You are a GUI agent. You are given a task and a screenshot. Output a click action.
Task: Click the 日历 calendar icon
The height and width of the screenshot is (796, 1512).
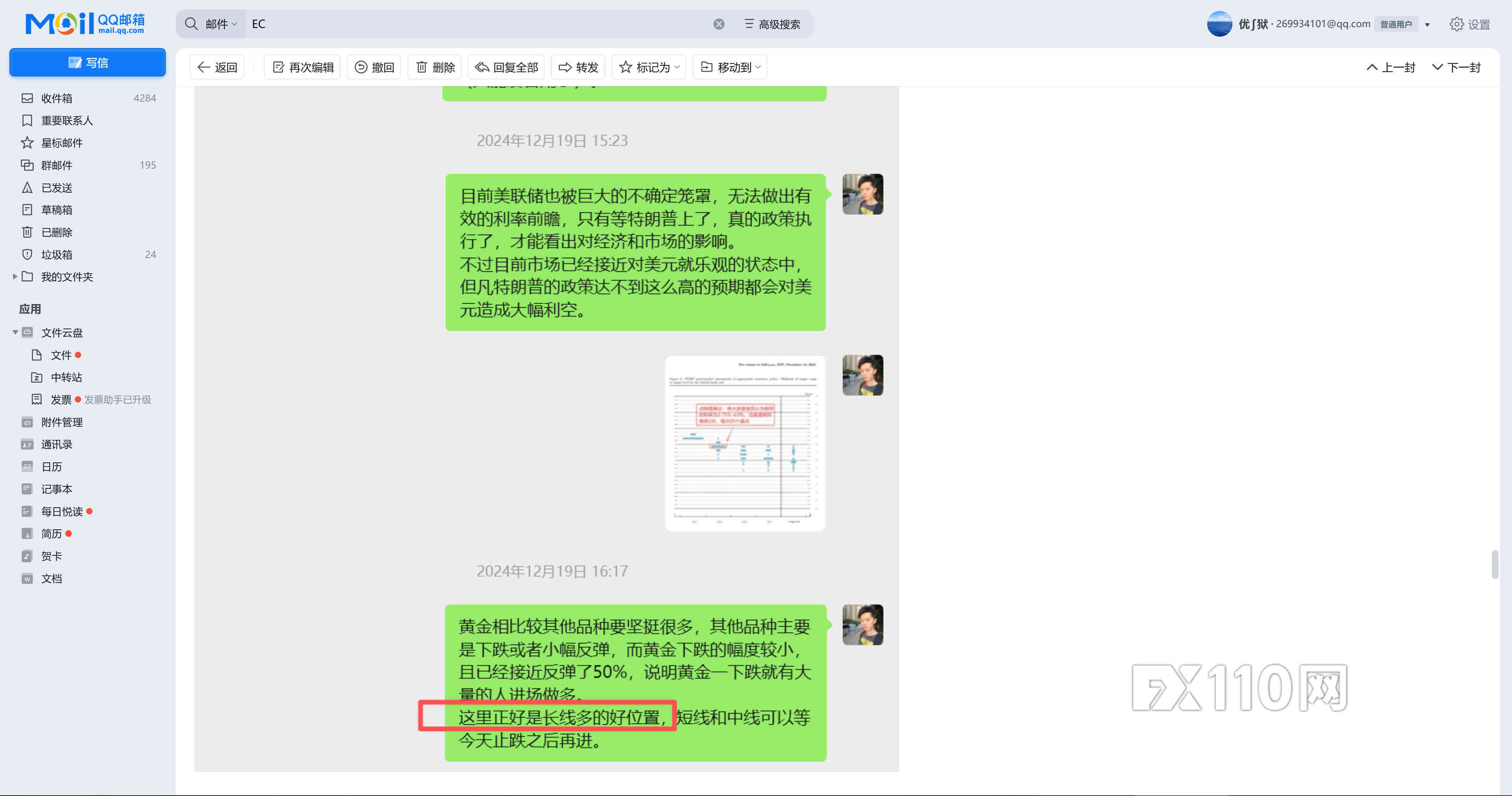coord(27,467)
